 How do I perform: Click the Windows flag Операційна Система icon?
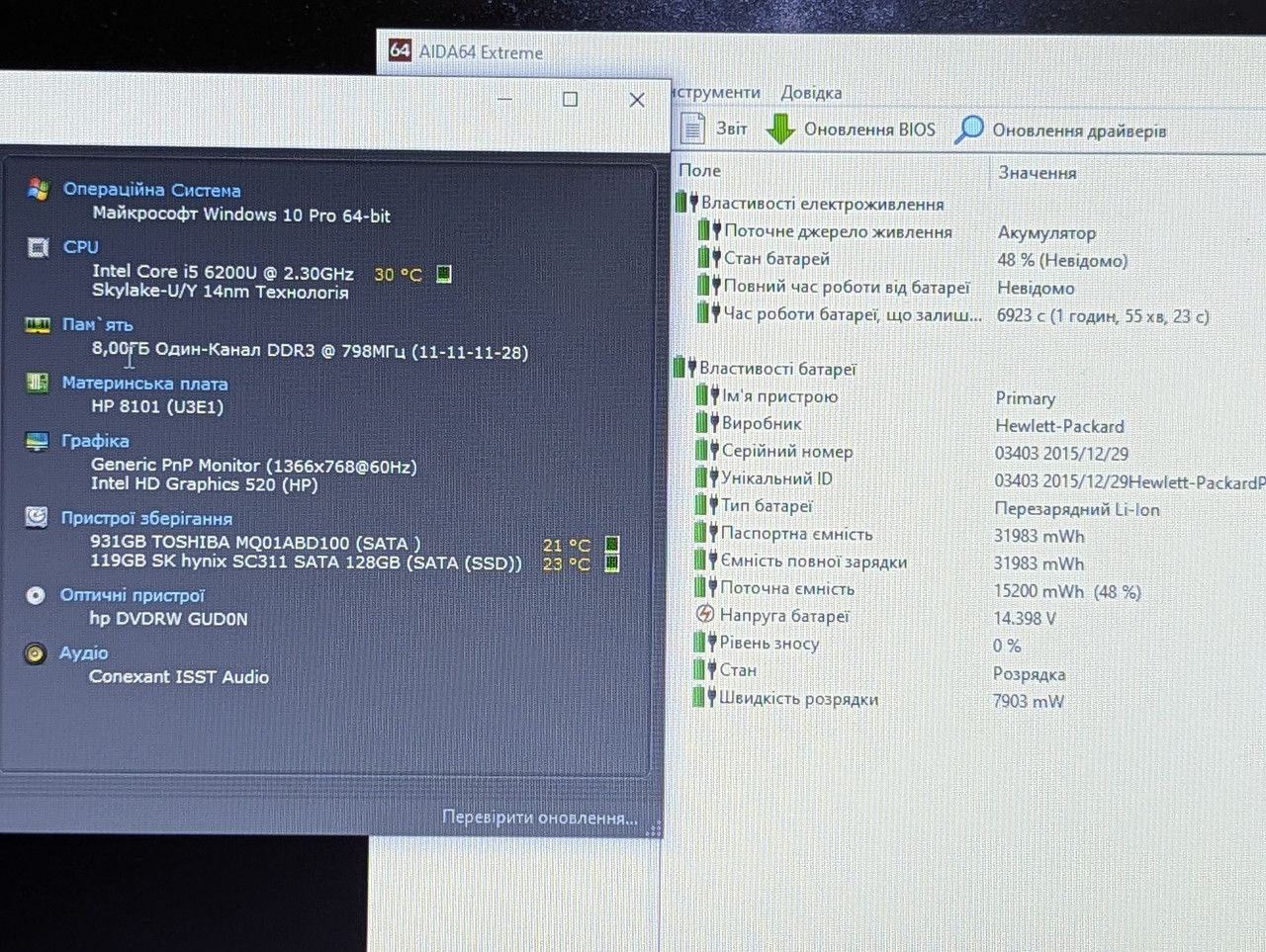(39, 189)
